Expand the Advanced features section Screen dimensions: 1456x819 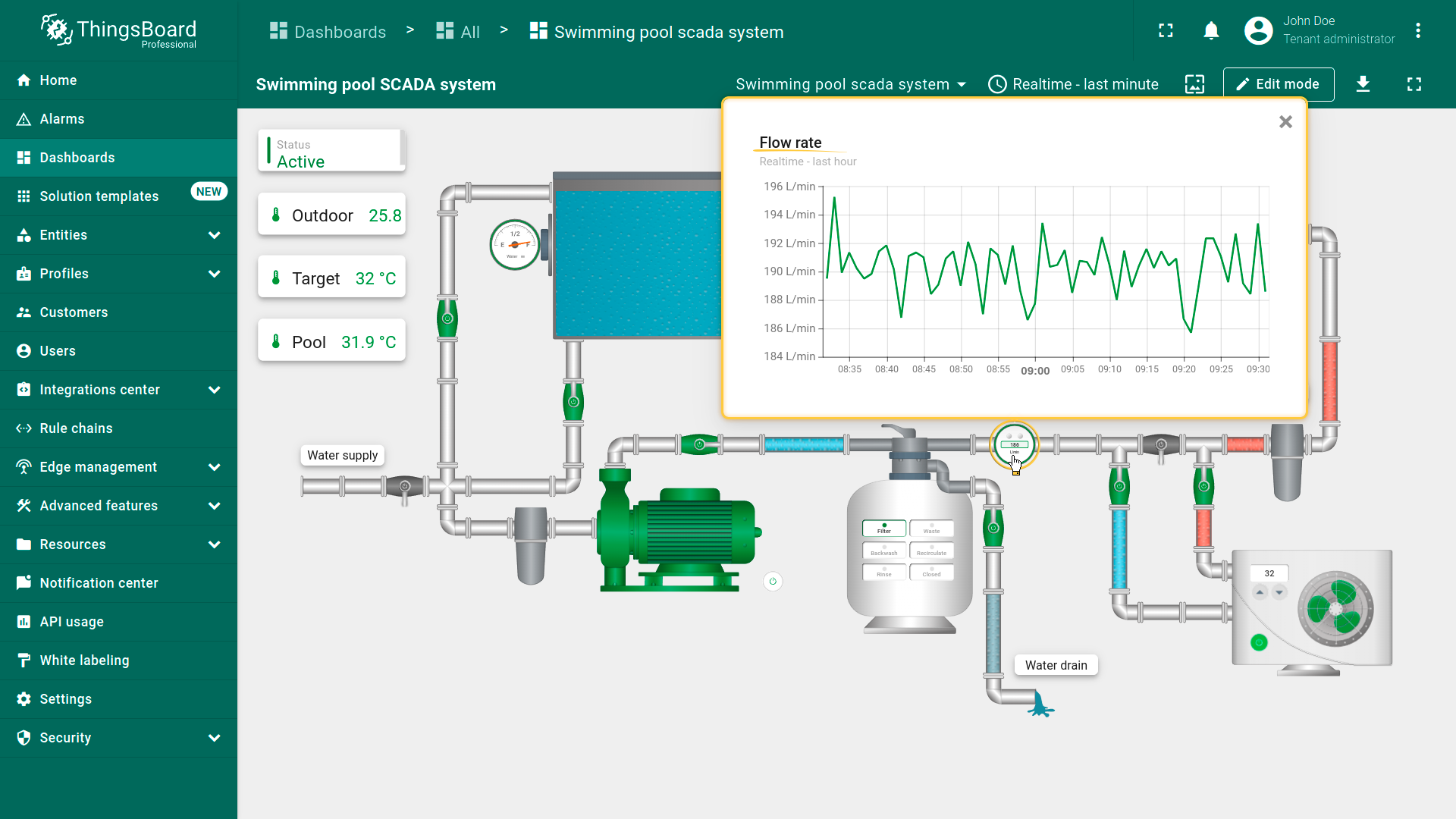pos(214,506)
